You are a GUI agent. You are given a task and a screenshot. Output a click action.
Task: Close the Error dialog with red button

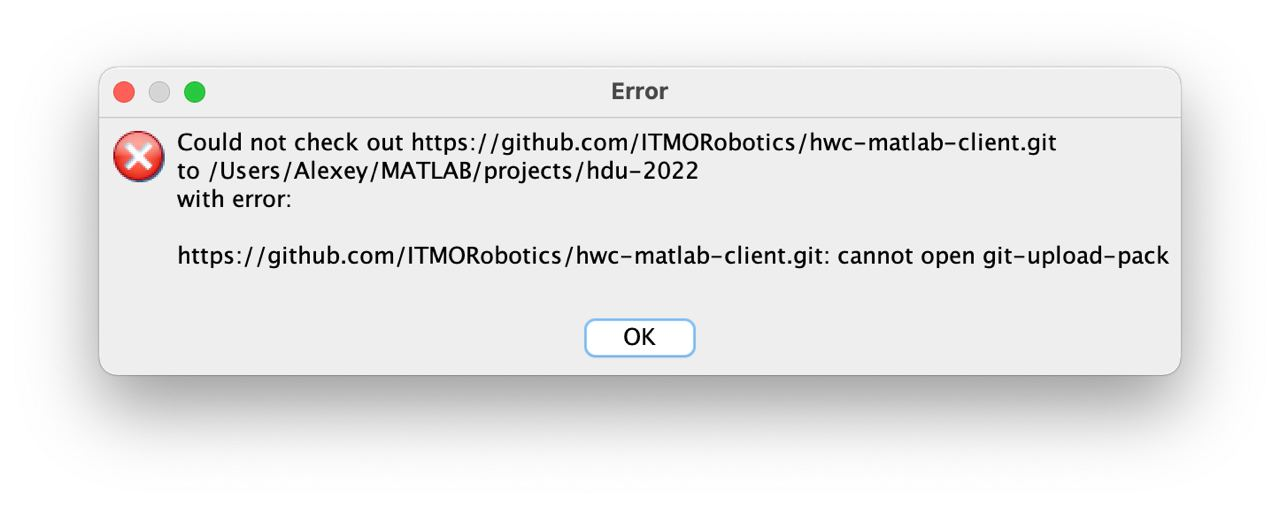click(x=124, y=92)
